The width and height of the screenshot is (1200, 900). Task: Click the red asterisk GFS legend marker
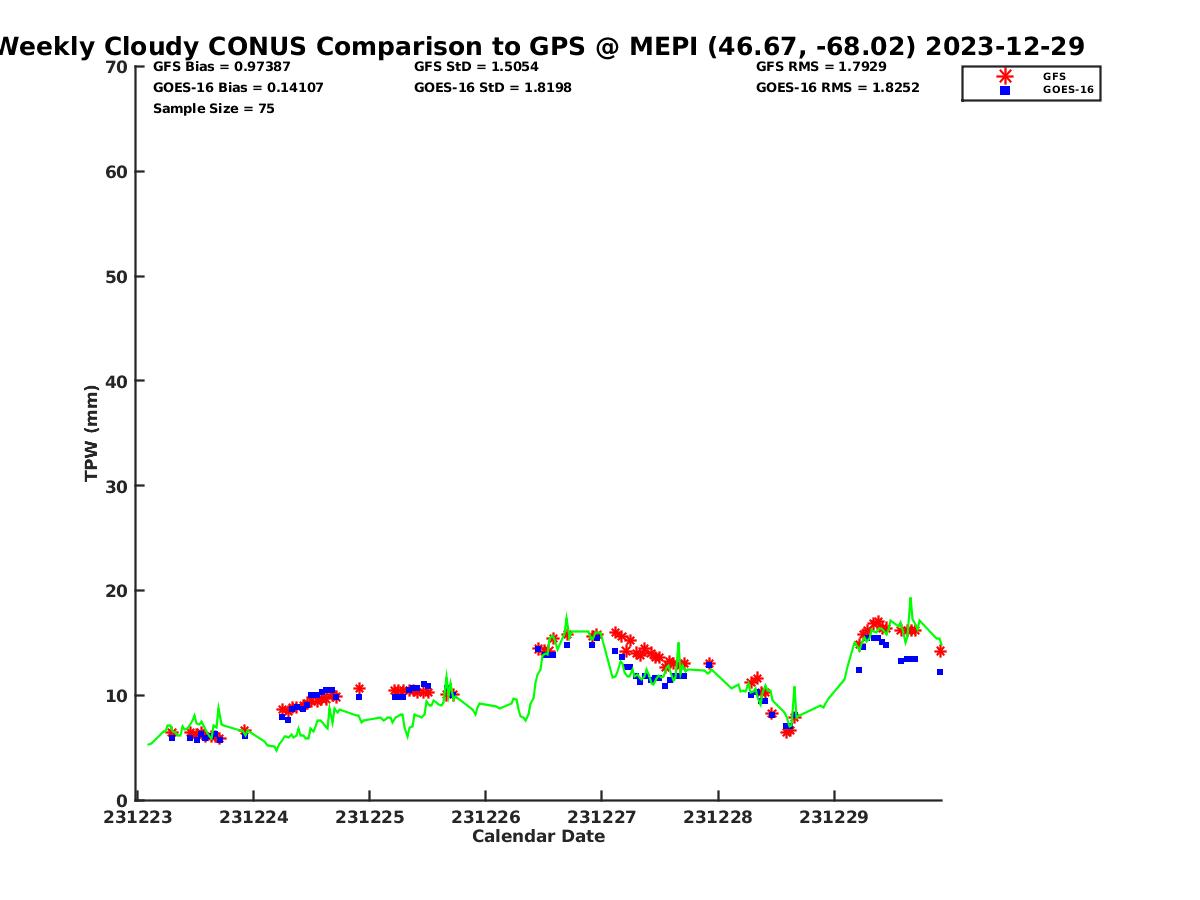click(x=1004, y=76)
